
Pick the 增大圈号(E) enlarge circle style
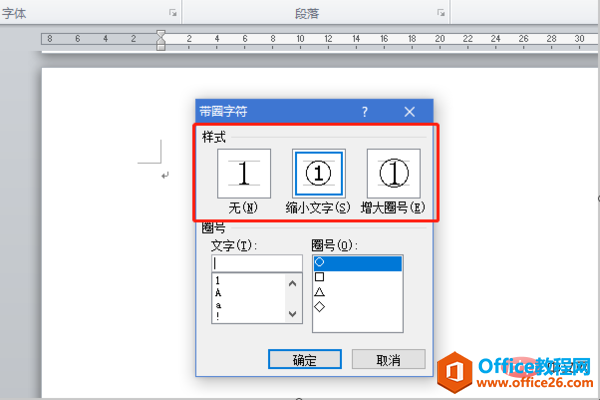(393, 175)
